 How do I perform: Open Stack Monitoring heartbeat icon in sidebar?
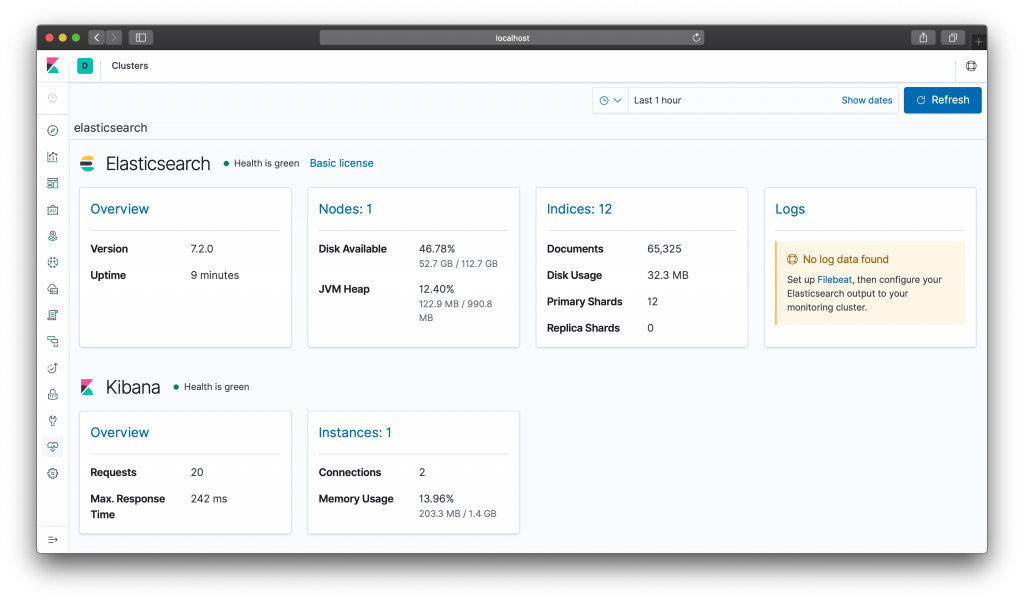[x=53, y=447]
